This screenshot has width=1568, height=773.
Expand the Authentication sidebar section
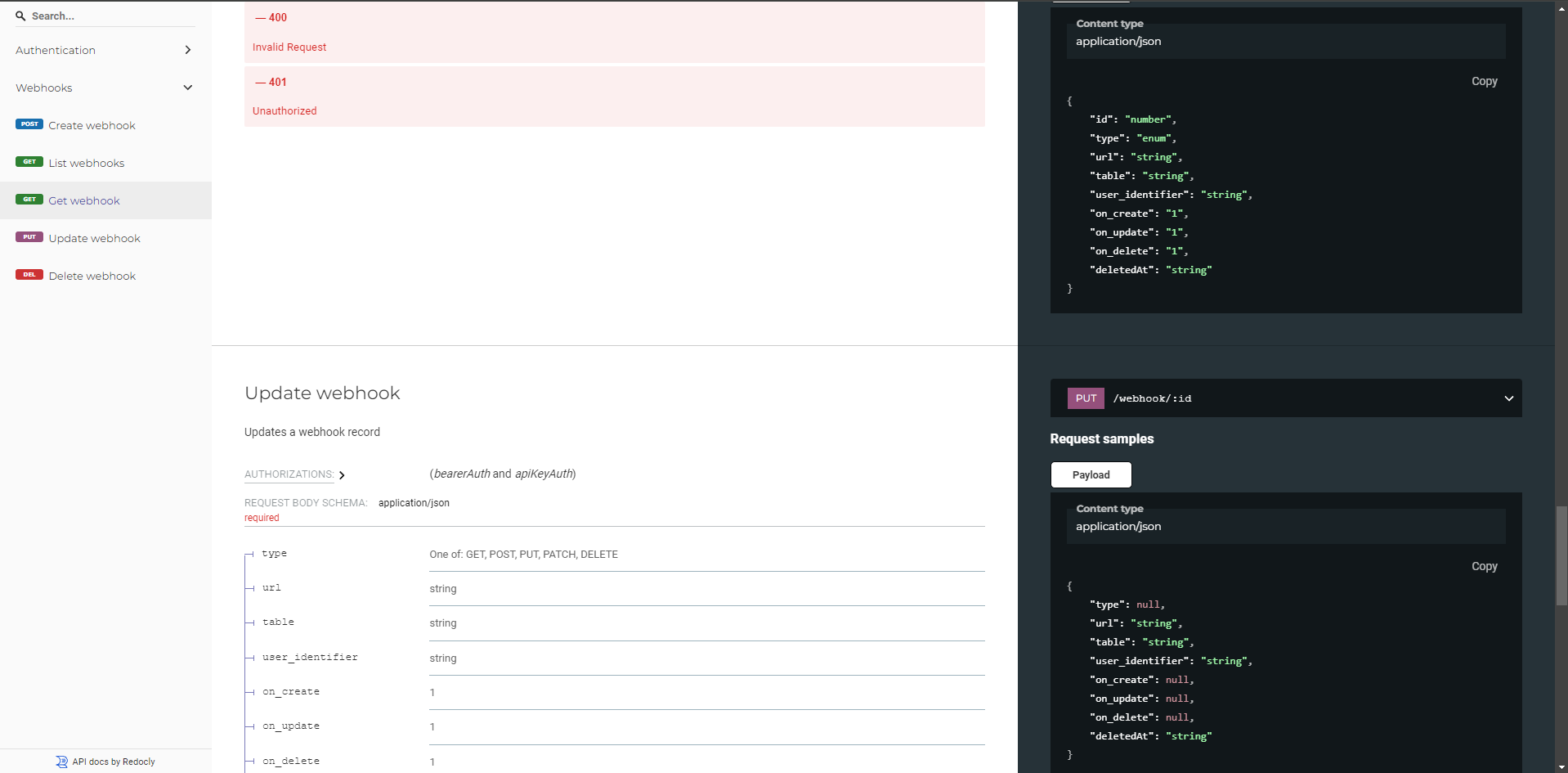click(x=187, y=50)
